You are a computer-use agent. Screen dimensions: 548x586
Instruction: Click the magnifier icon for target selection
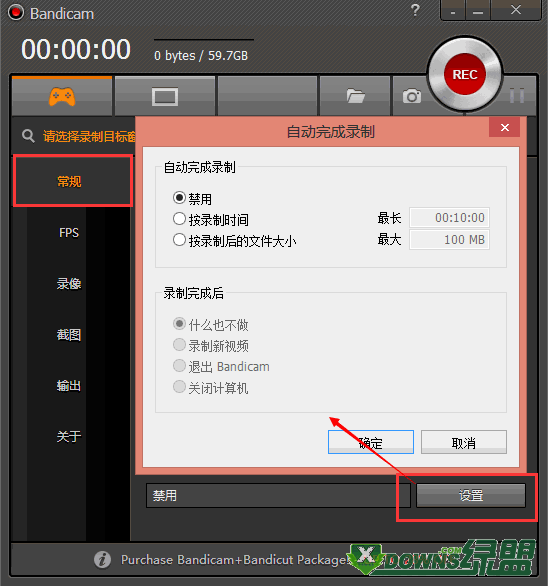[28, 136]
